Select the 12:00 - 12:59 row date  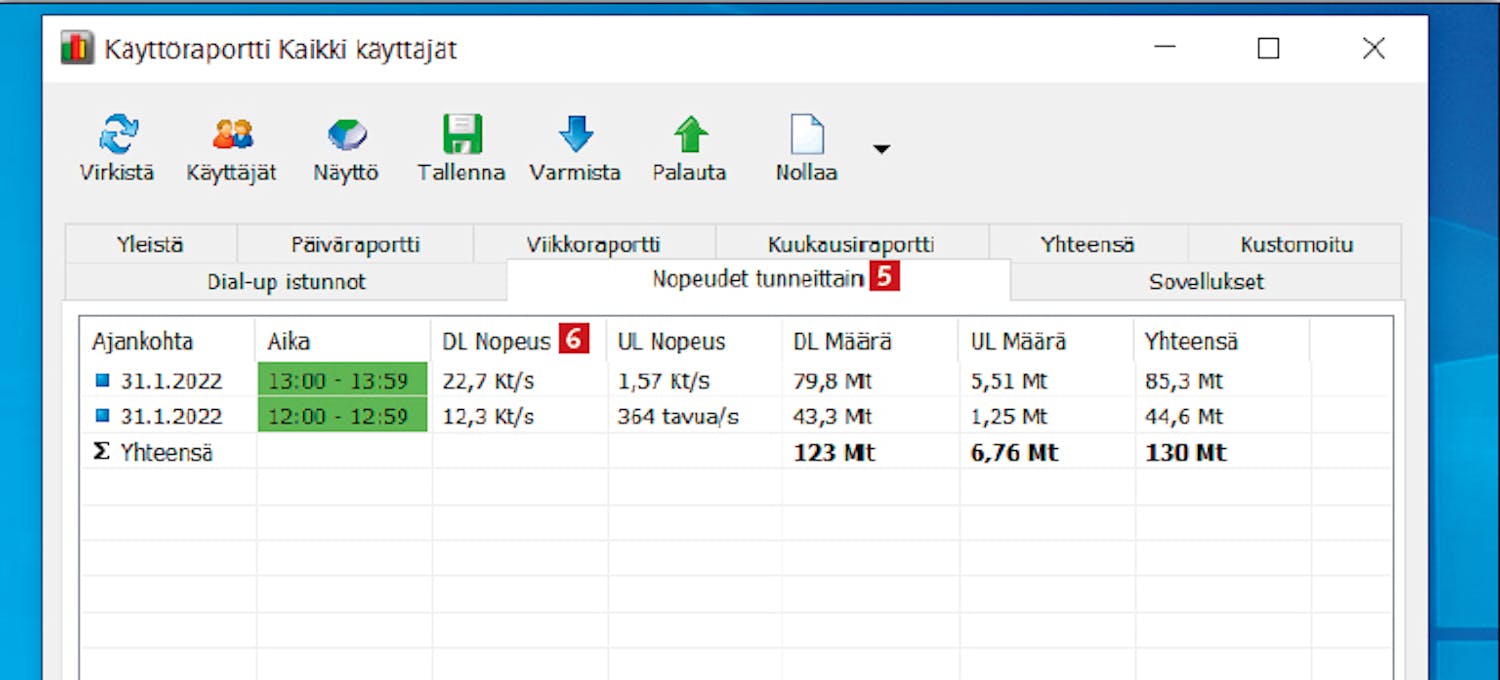click(x=172, y=416)
